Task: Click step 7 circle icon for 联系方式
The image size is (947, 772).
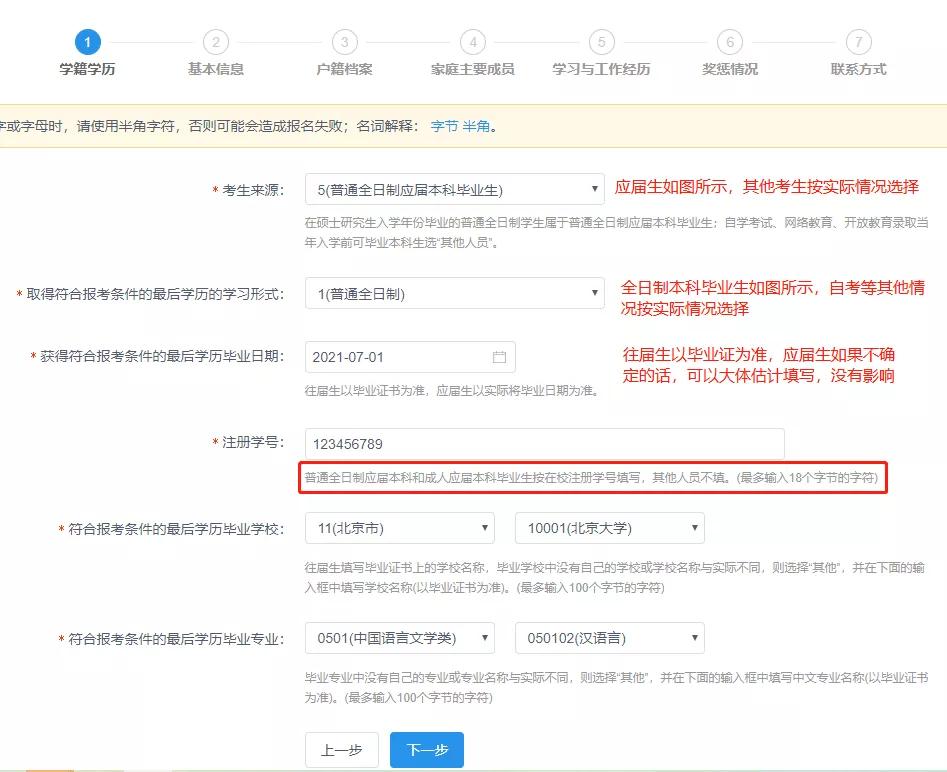Action: [x=857, y=42]
